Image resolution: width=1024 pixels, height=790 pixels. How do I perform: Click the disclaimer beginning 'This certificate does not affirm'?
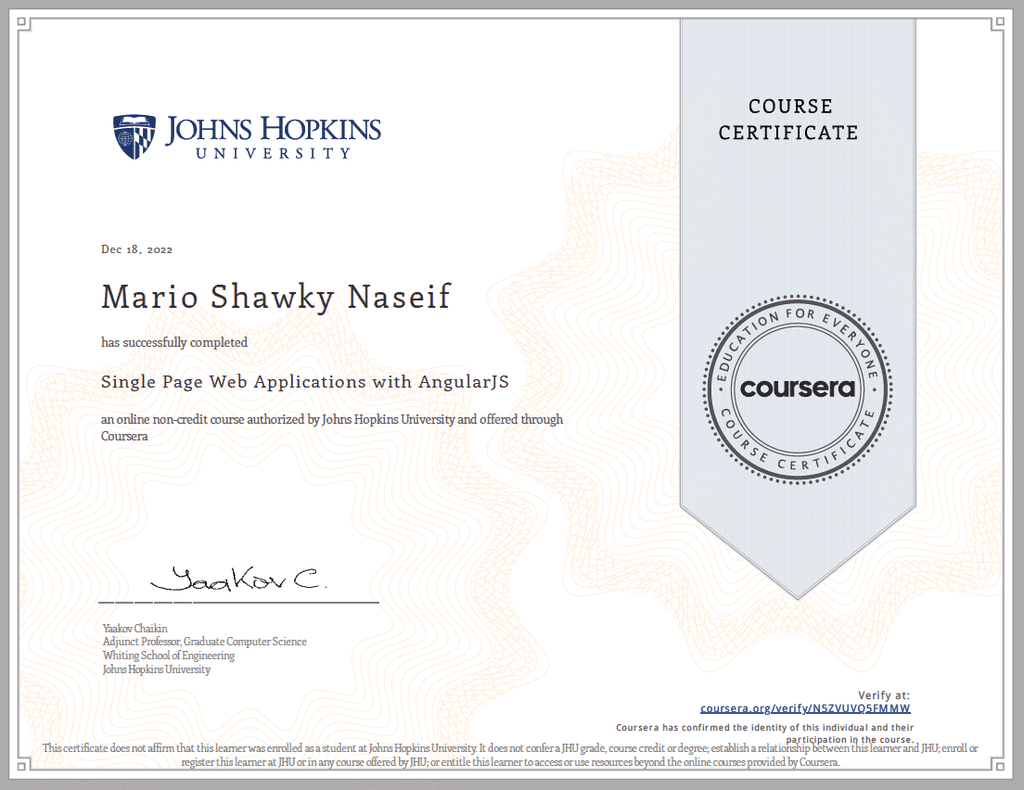510,755
